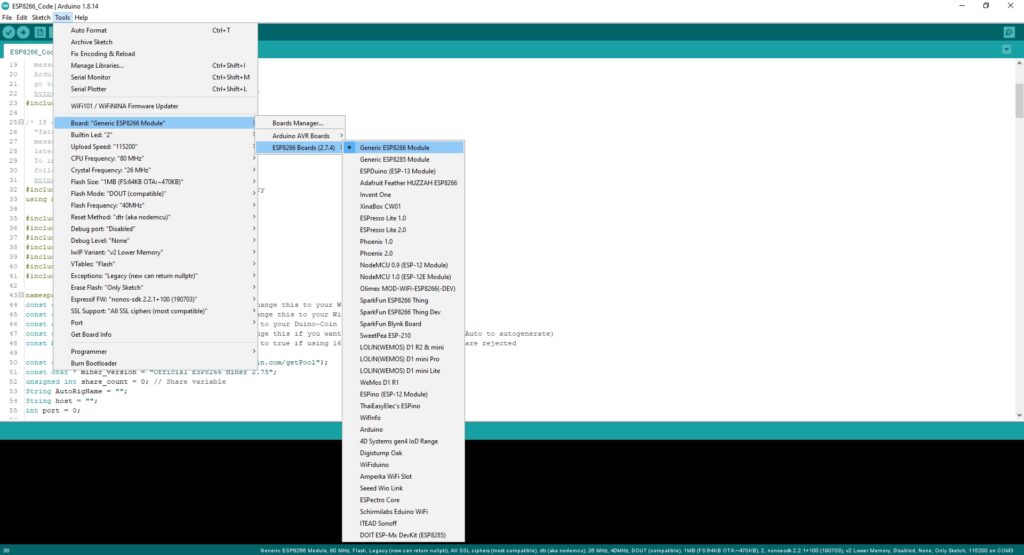Expand Erase Flash: "Only Sketch" submenu
This screenshot has height=555, width=1024.
click(x=155, y=287)
